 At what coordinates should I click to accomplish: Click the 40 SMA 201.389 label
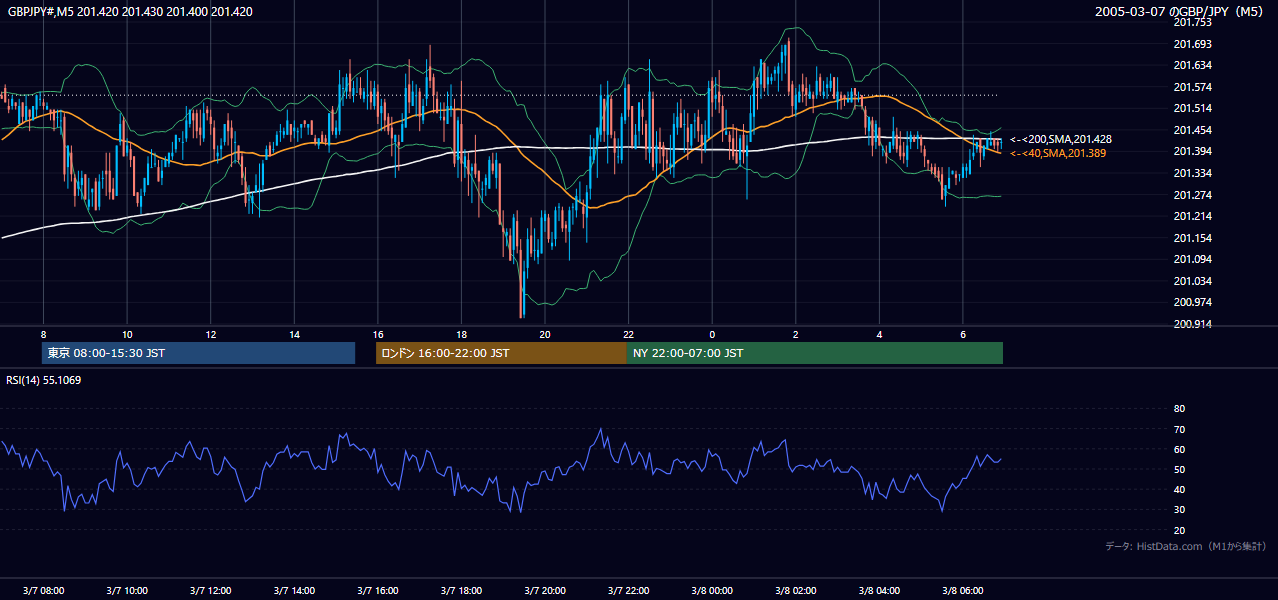click(x=1058, y=153)
